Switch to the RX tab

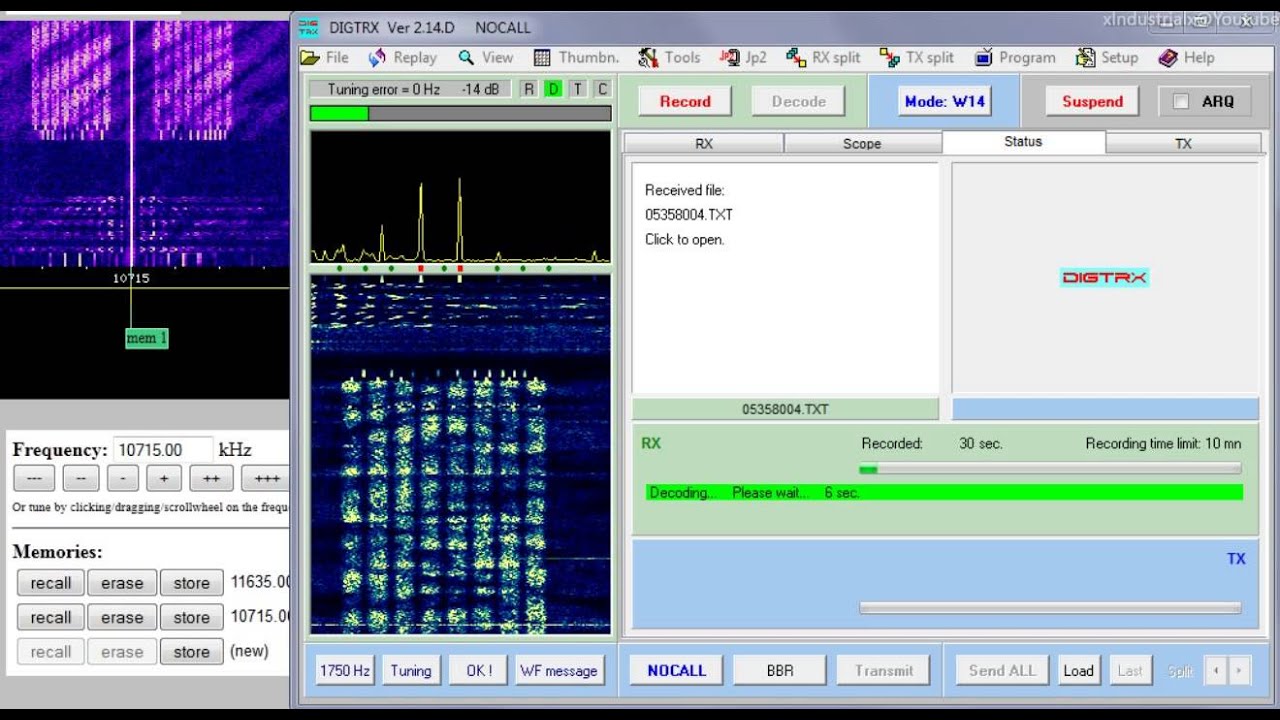point(704,144)
